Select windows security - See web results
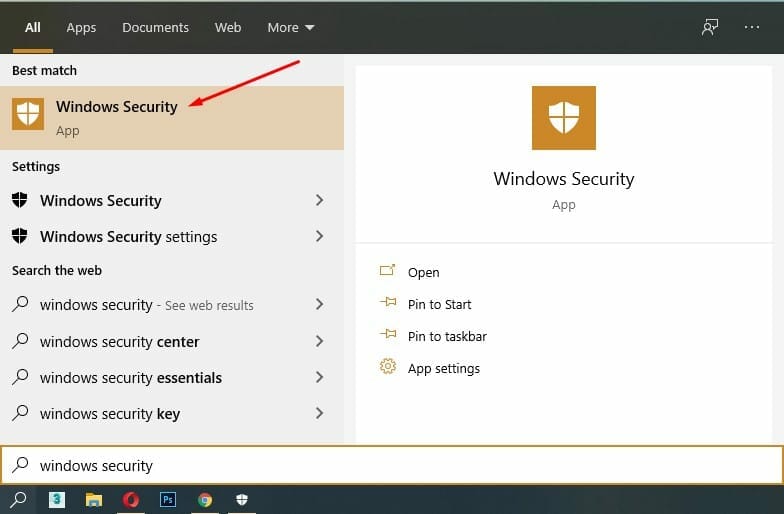784x514 pixels. (172, 304)
